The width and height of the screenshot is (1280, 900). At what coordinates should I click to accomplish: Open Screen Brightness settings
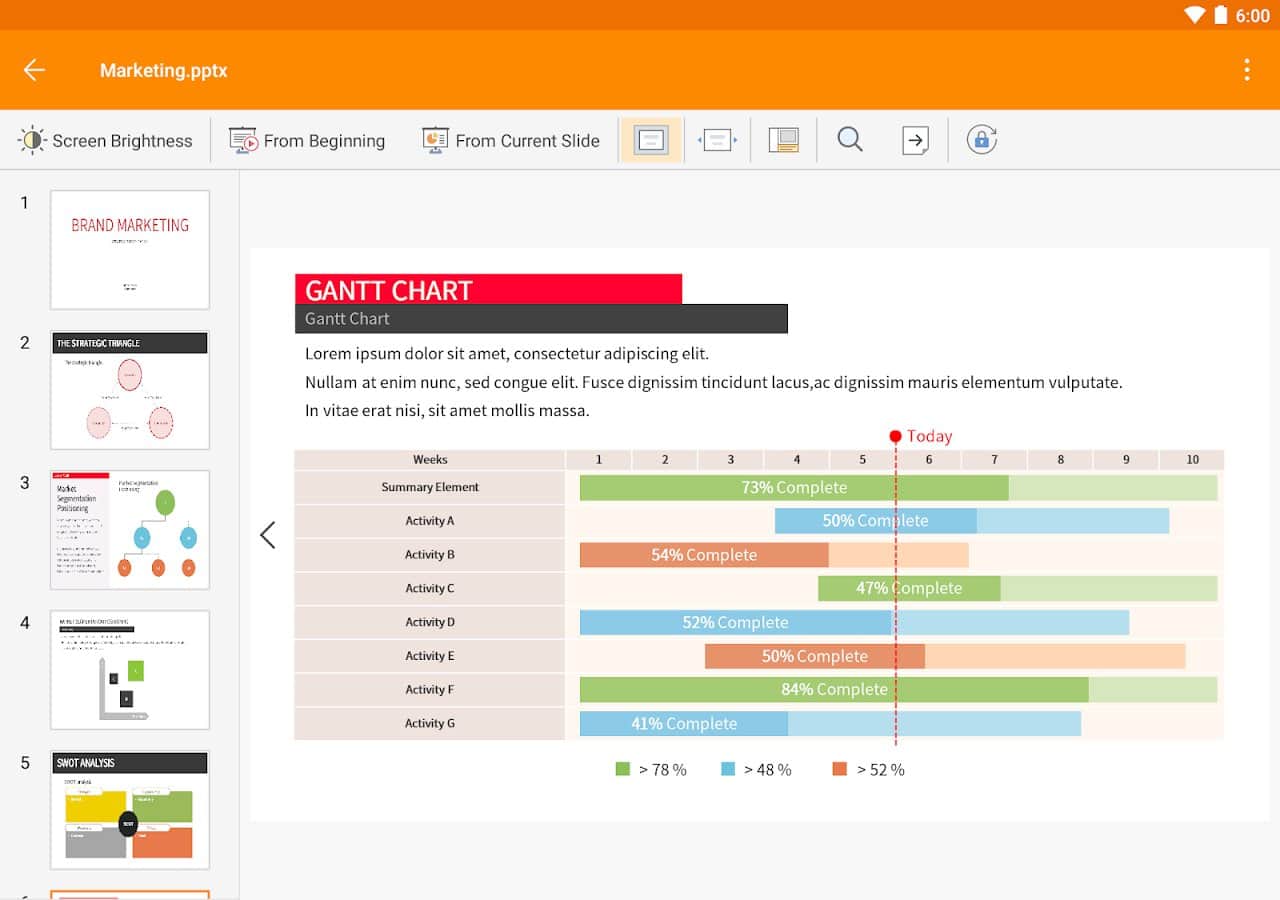[x=105, y=141]
